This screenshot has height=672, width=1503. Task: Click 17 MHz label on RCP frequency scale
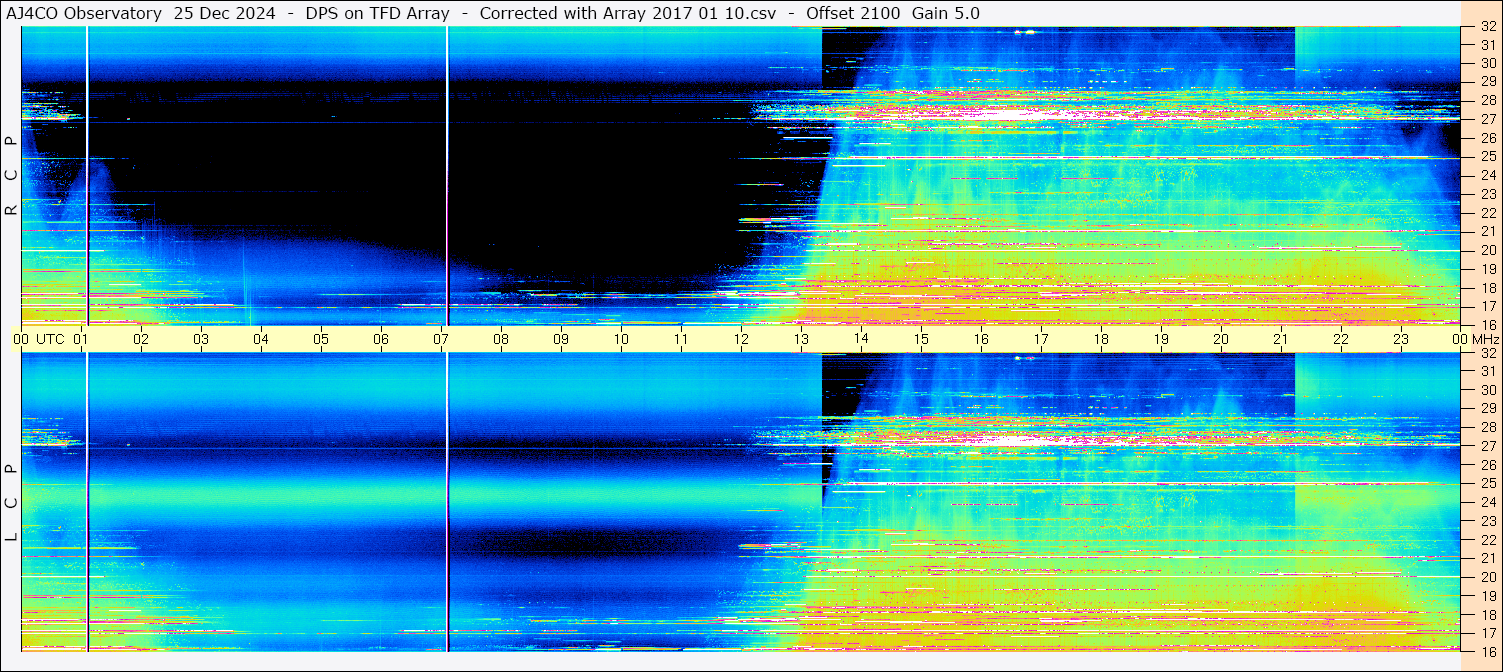[1487, 306]
